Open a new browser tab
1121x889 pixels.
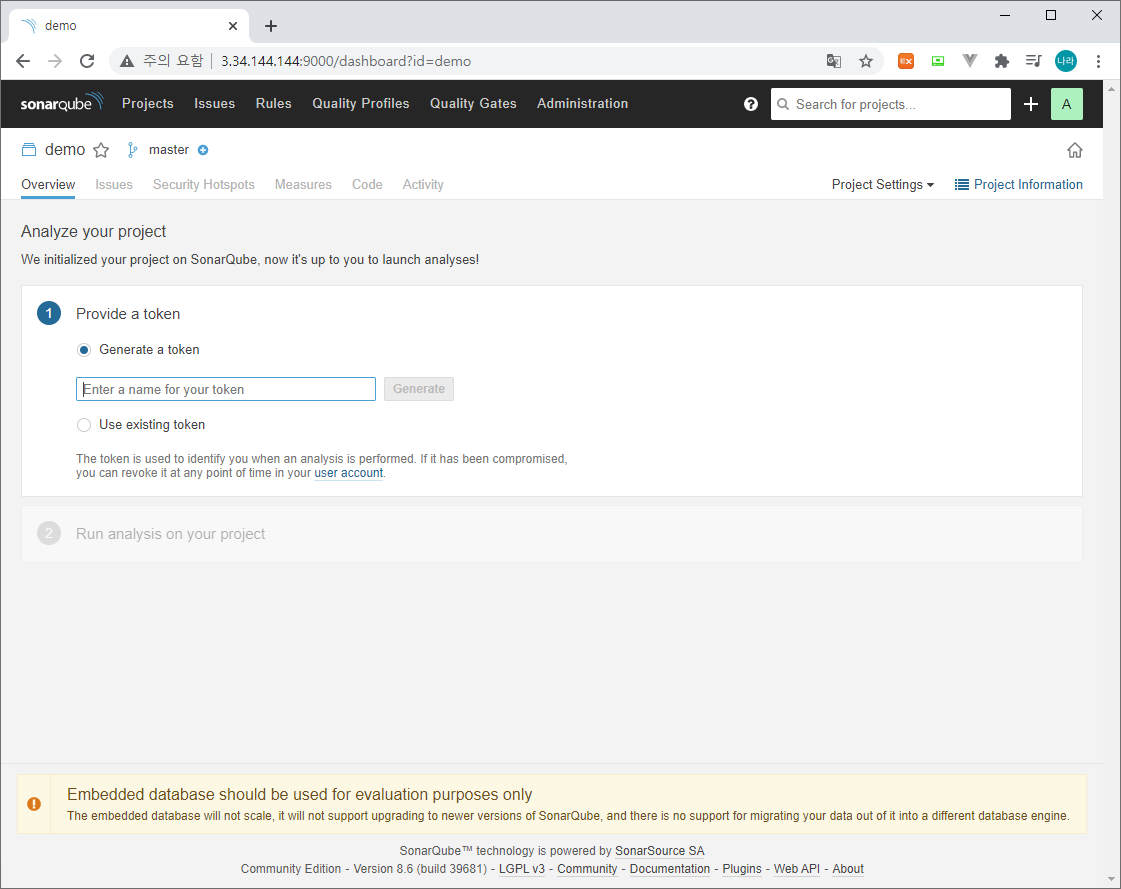pos(271,26)
